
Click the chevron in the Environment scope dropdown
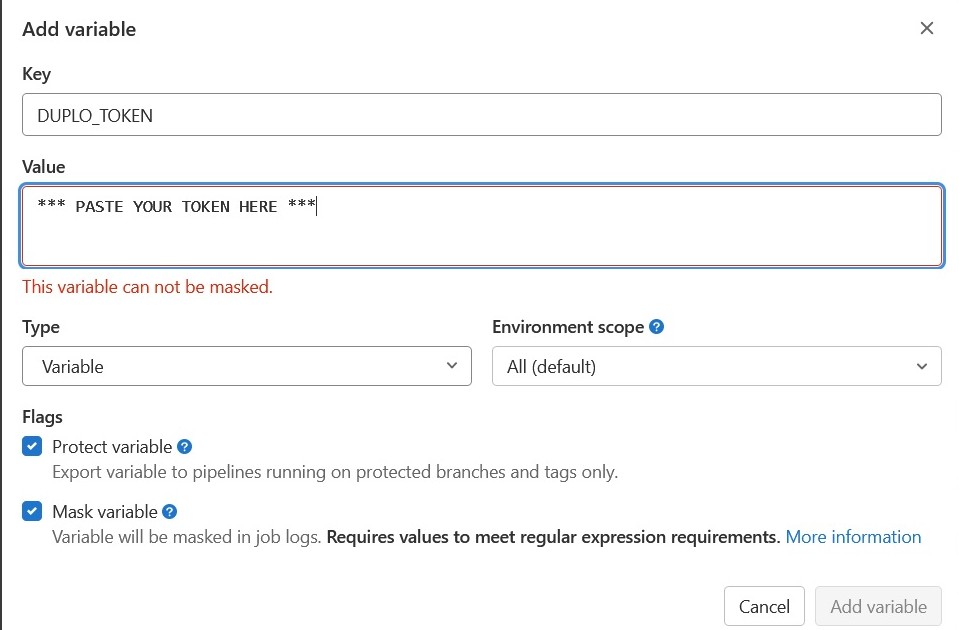click(922, 366)
